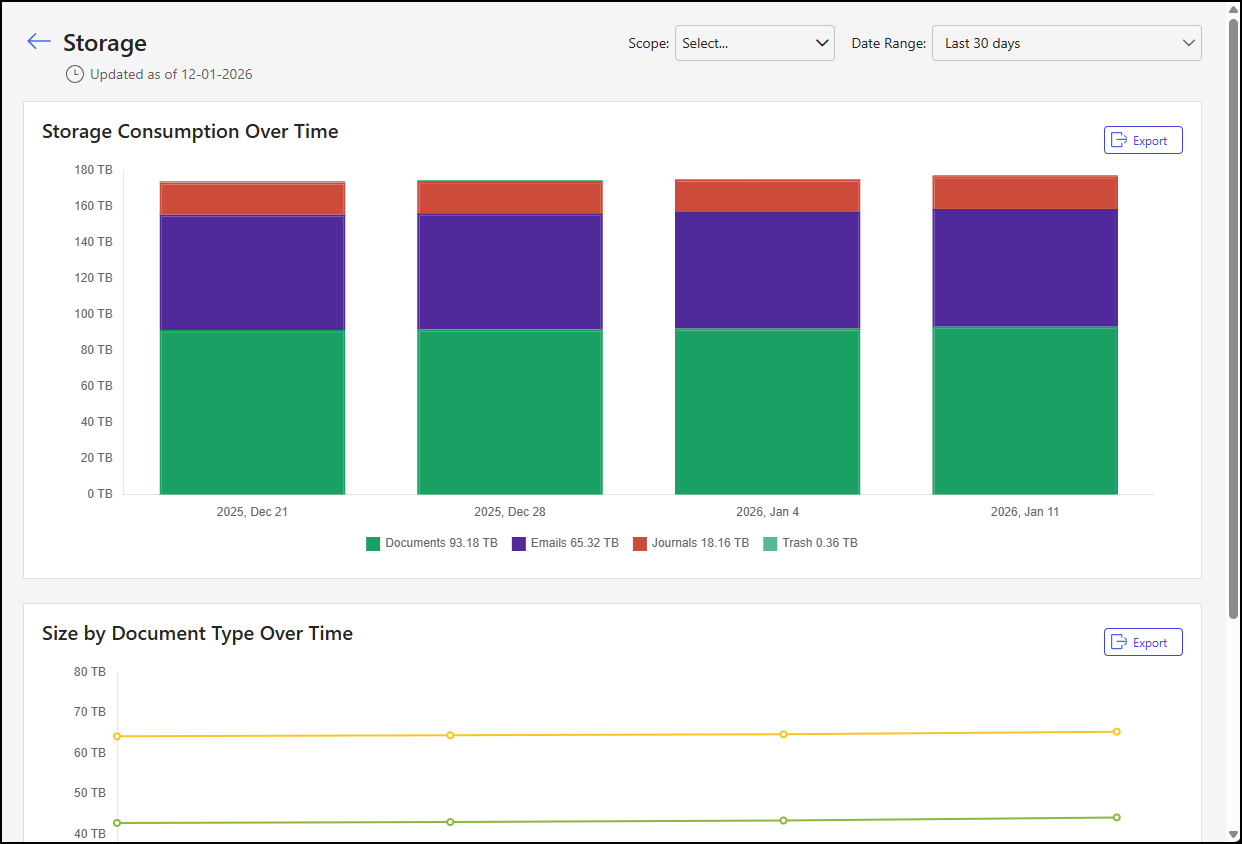This screenshot has width=1242, height=844.
Task: Open the Scope dropdown
Action: click(754, 43)
